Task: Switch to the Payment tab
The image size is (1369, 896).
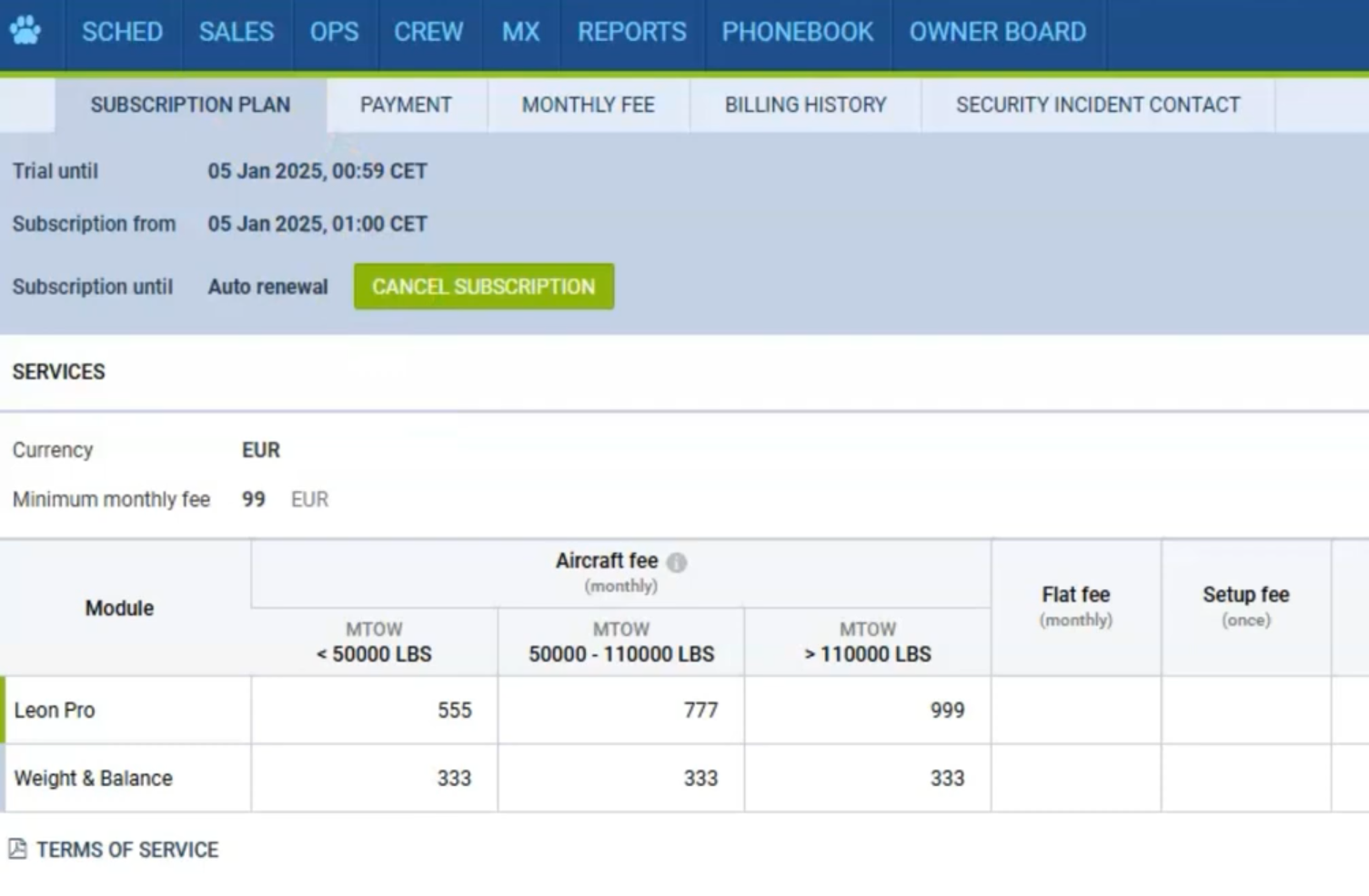Action: (406, 105)
